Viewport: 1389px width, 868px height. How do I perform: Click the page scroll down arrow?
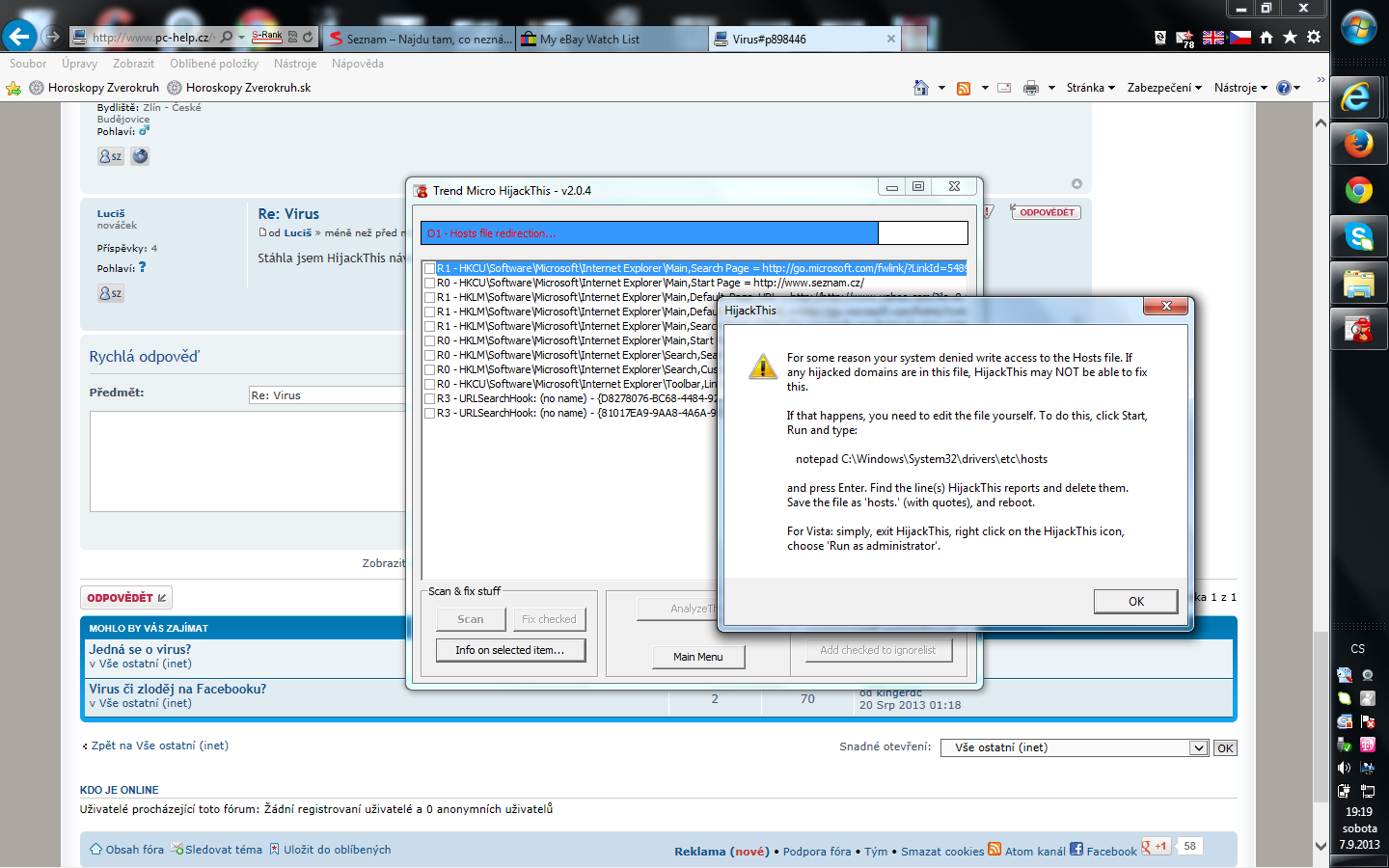pos(1321,846)
